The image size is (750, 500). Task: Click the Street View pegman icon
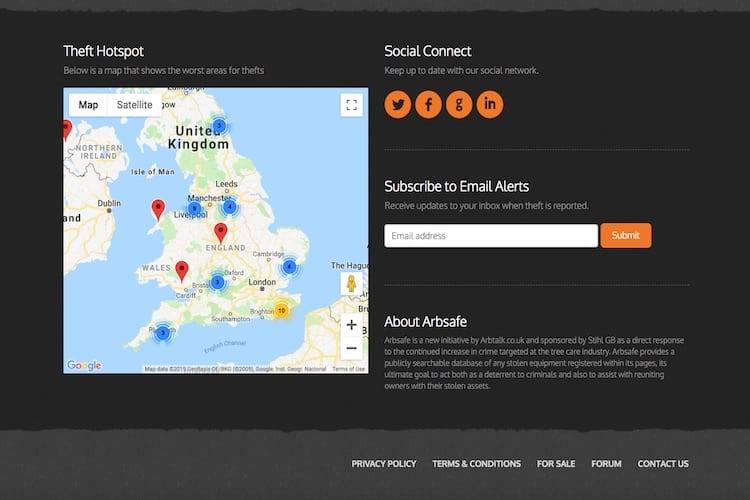click(351, 285)
